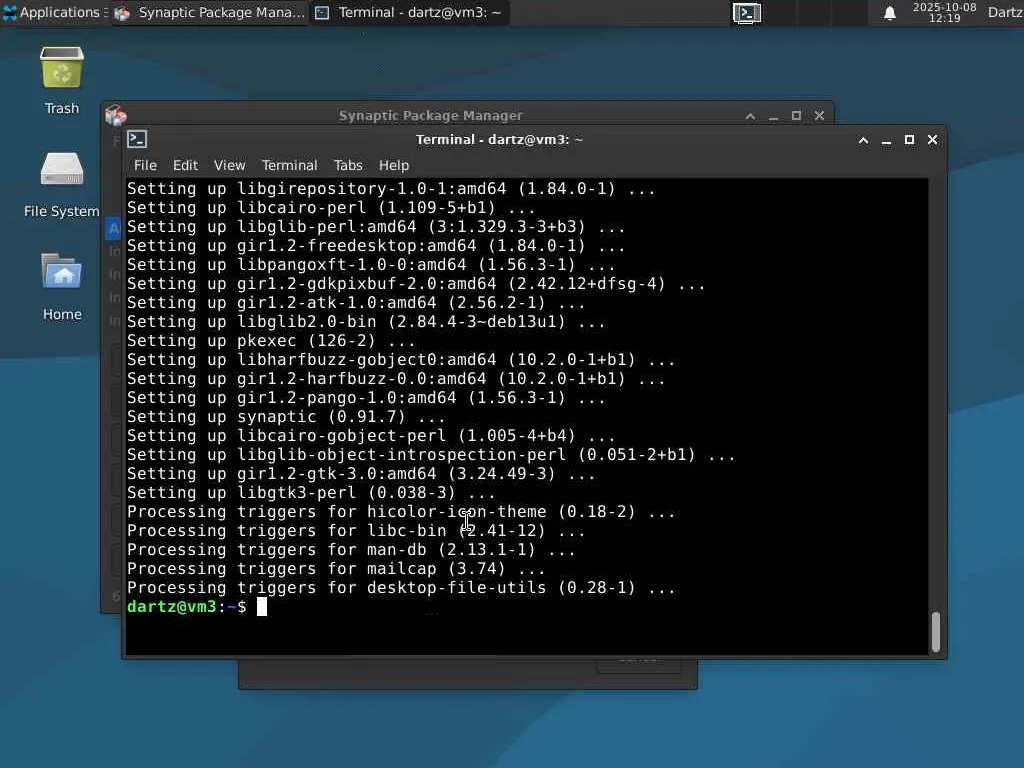Screen dimensions: 1024x768
Task: Roll up the Synaptic Package Manager window
Action: coord(750,116)
